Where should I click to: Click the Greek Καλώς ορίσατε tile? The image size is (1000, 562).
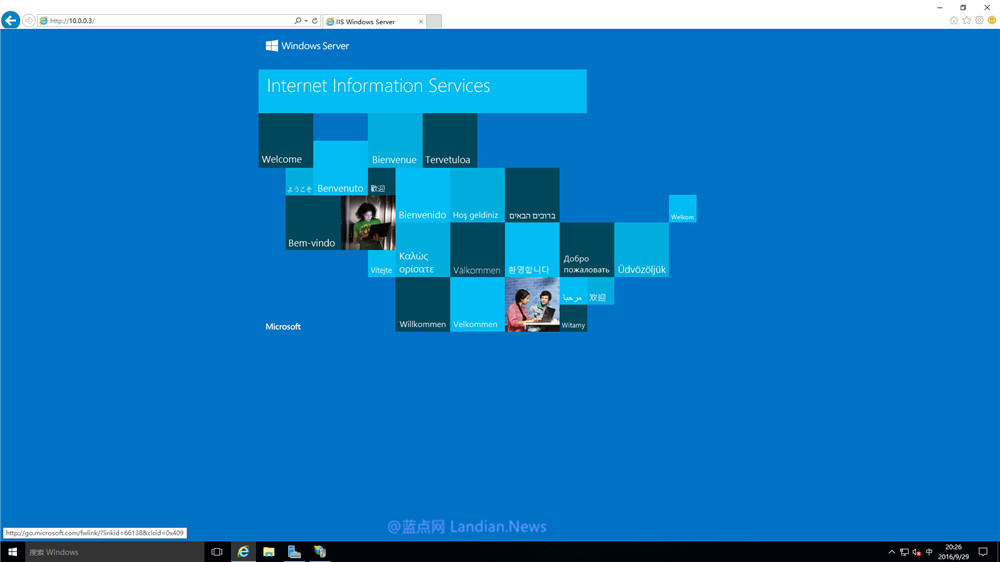pos(422,250)
